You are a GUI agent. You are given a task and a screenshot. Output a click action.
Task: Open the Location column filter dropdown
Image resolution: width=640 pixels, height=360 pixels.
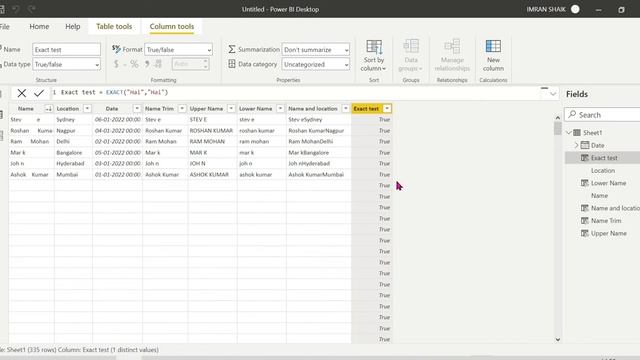(87, 109)
